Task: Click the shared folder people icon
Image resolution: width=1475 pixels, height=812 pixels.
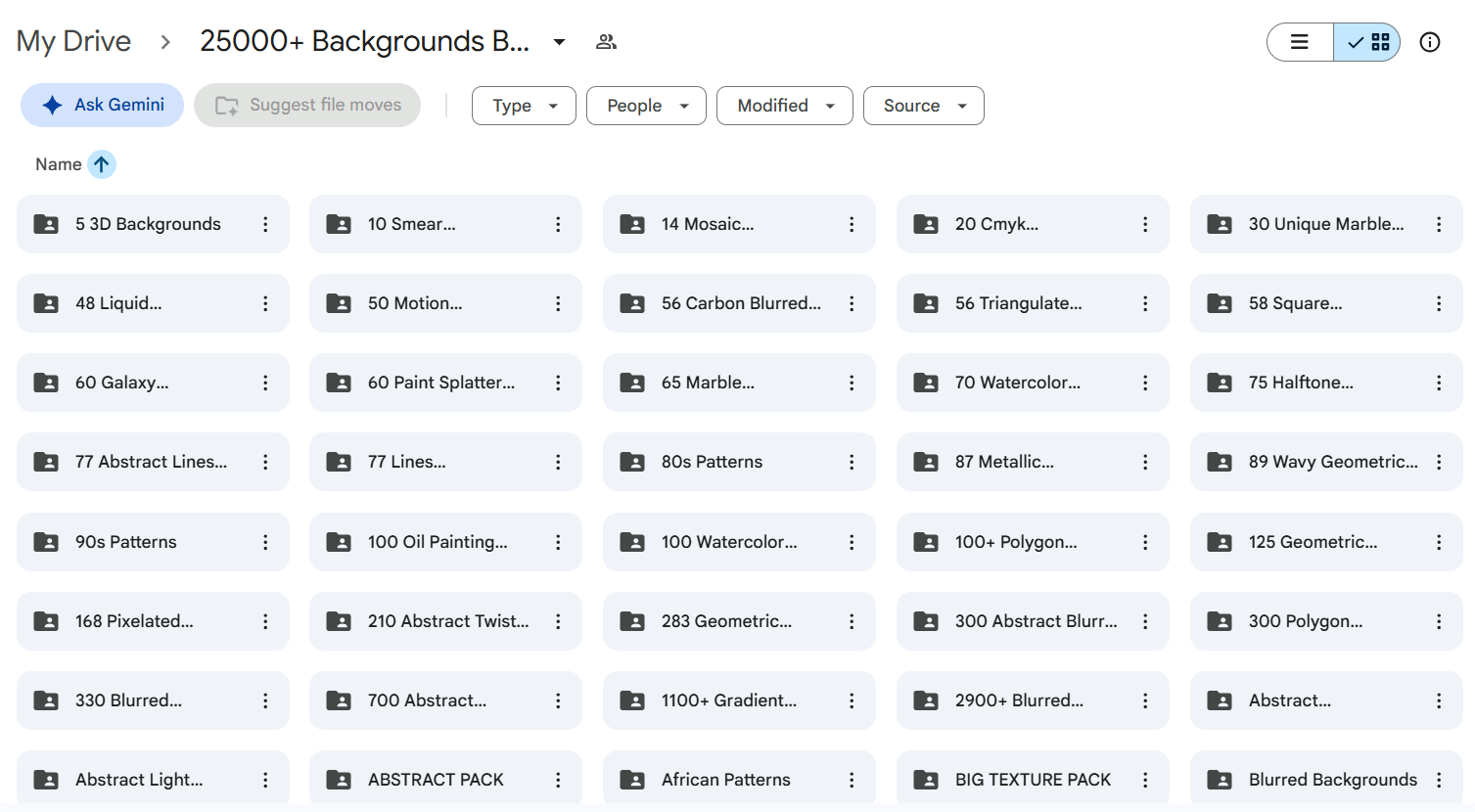Action: click(x=606, y=42)
